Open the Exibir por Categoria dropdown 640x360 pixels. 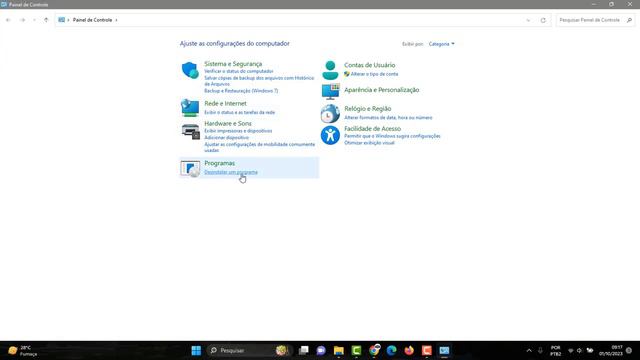[441, 44]
